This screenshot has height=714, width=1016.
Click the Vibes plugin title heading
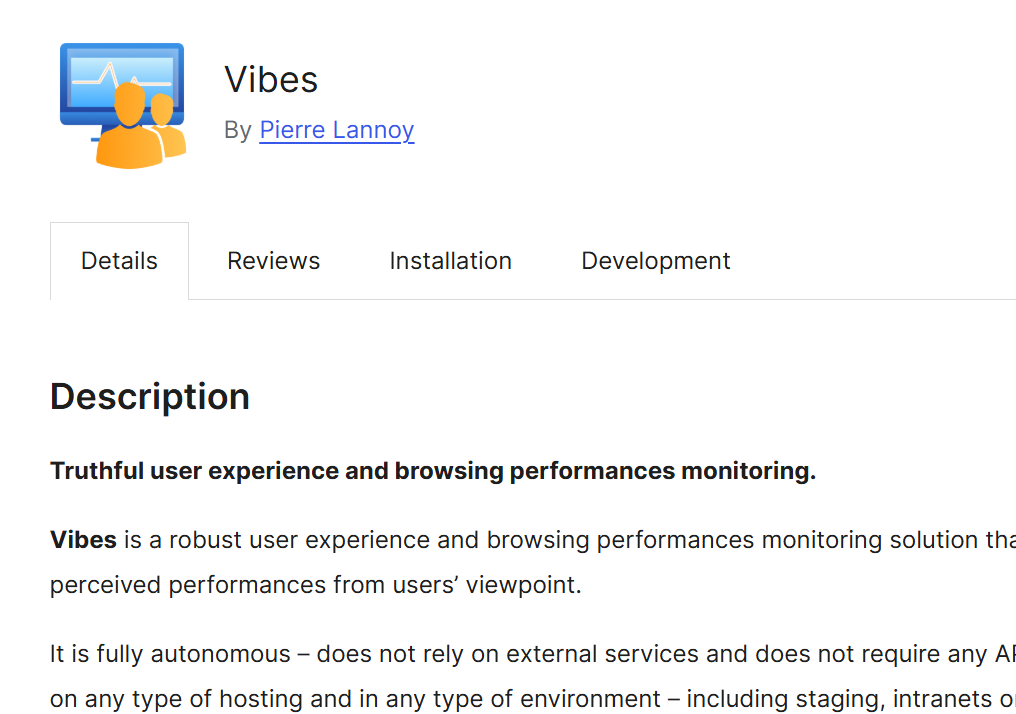(271, 80)
